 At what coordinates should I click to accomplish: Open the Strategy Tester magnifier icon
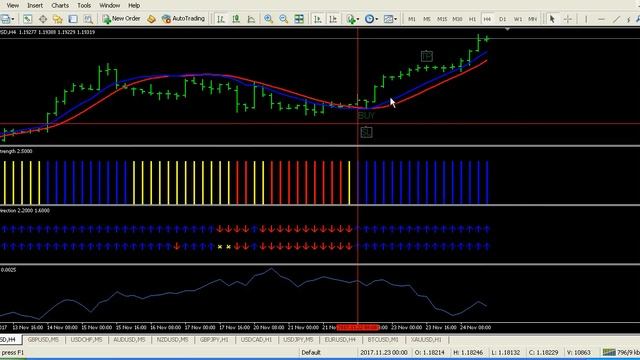click(88, 19)
